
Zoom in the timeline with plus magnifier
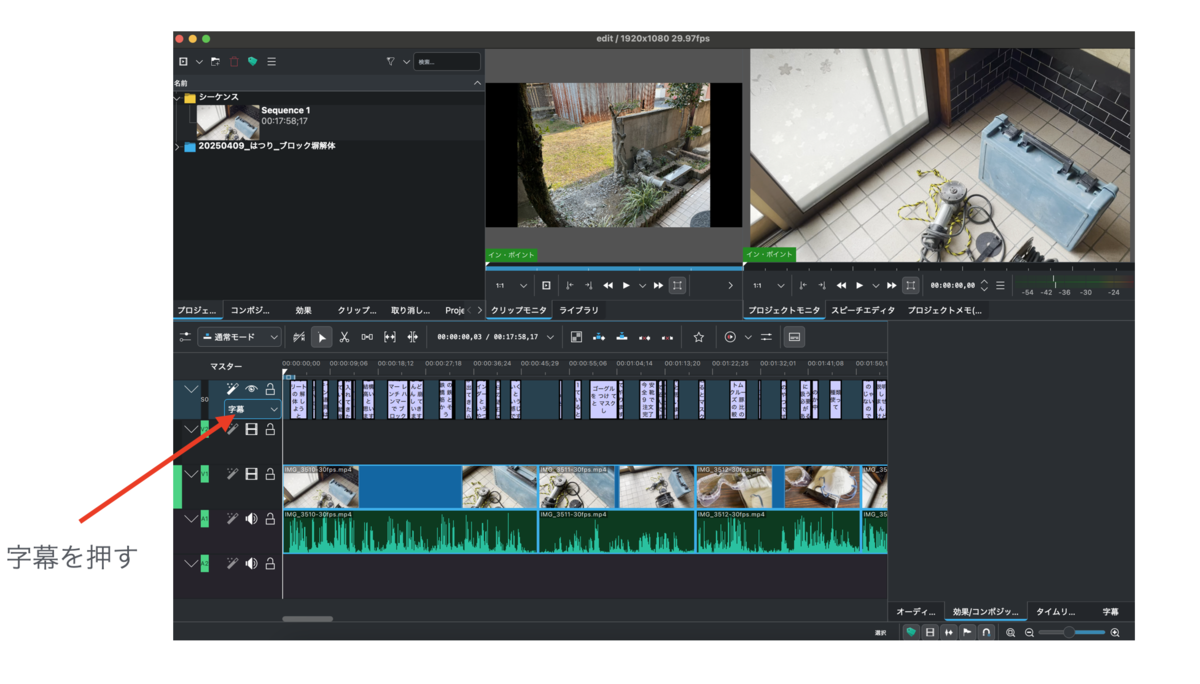pyautogui.click(x=1115, y=633)
